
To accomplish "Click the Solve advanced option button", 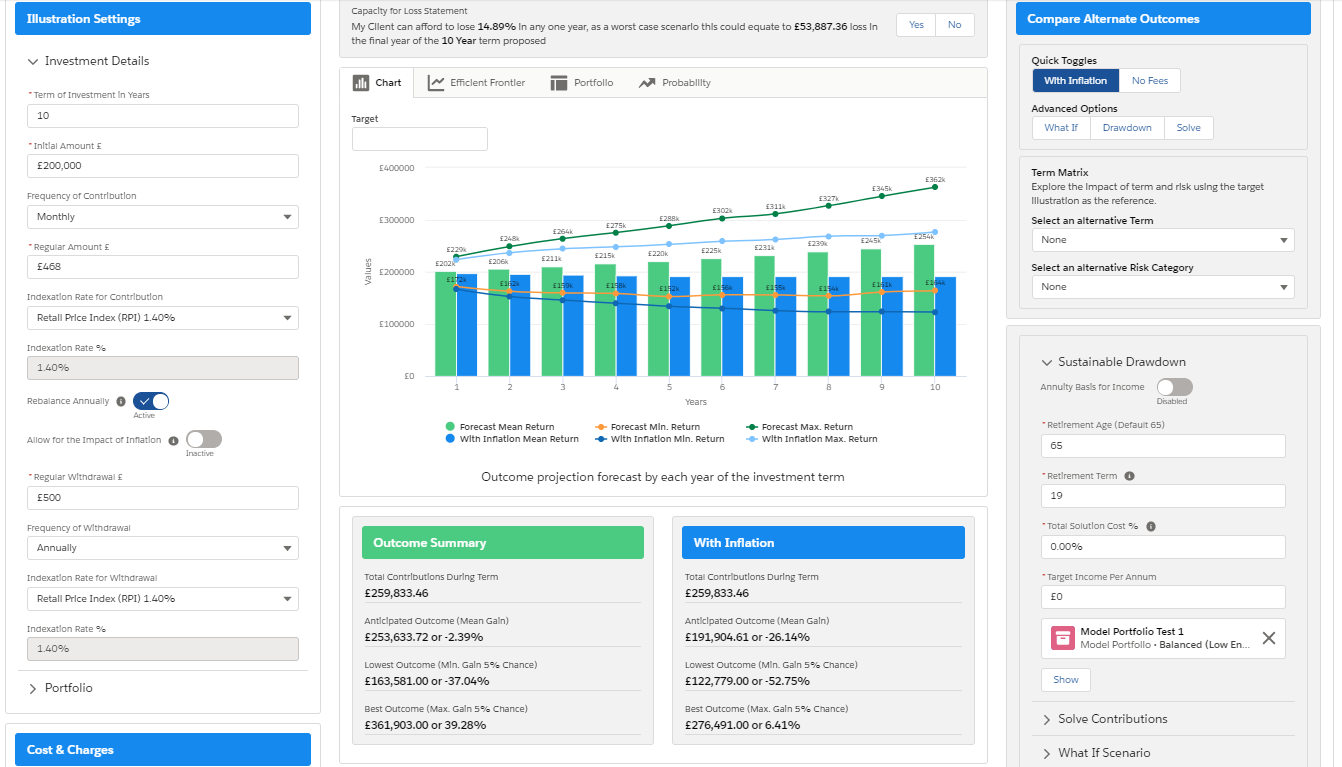I will (1189, 128).
